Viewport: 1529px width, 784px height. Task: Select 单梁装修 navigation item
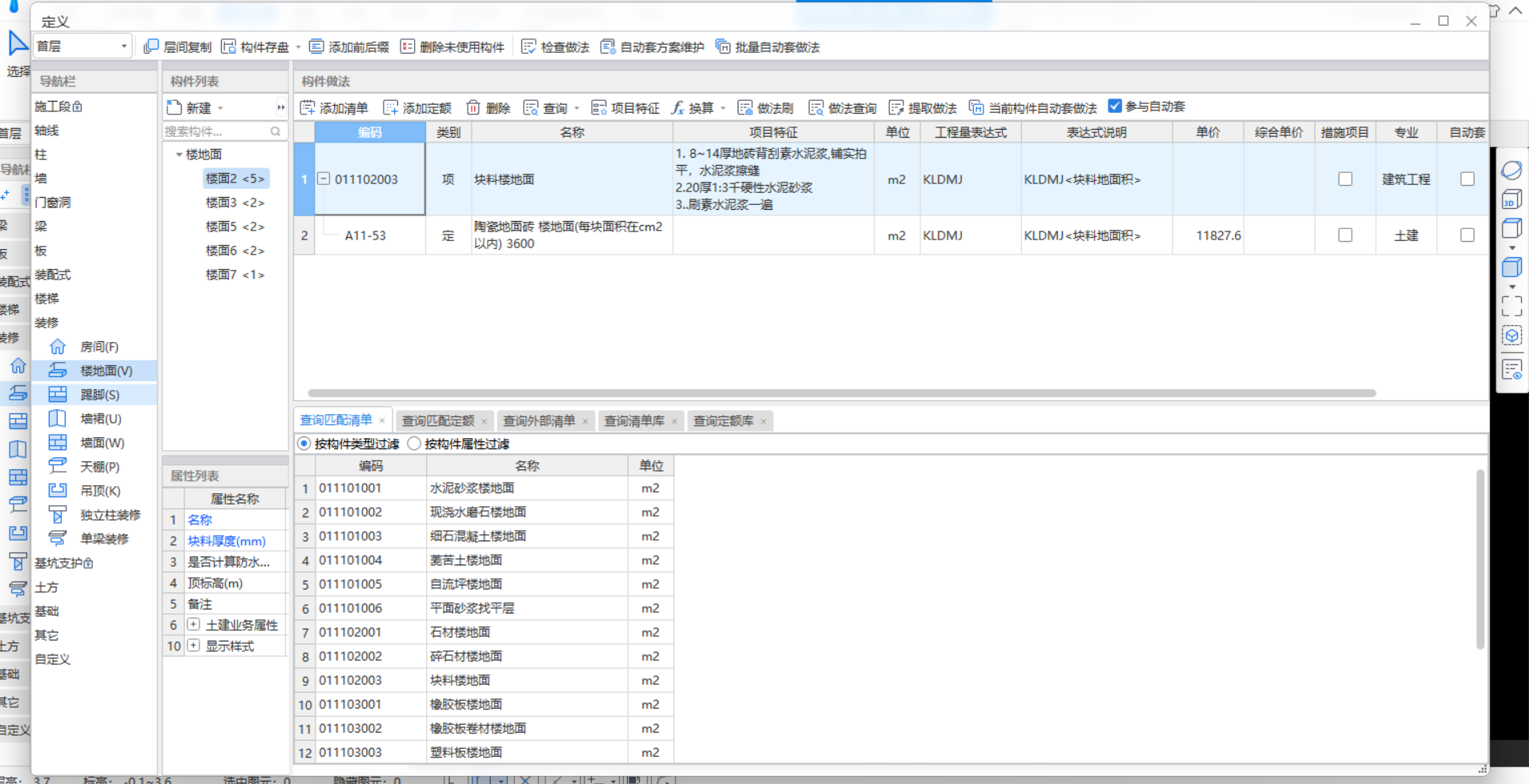95,539
